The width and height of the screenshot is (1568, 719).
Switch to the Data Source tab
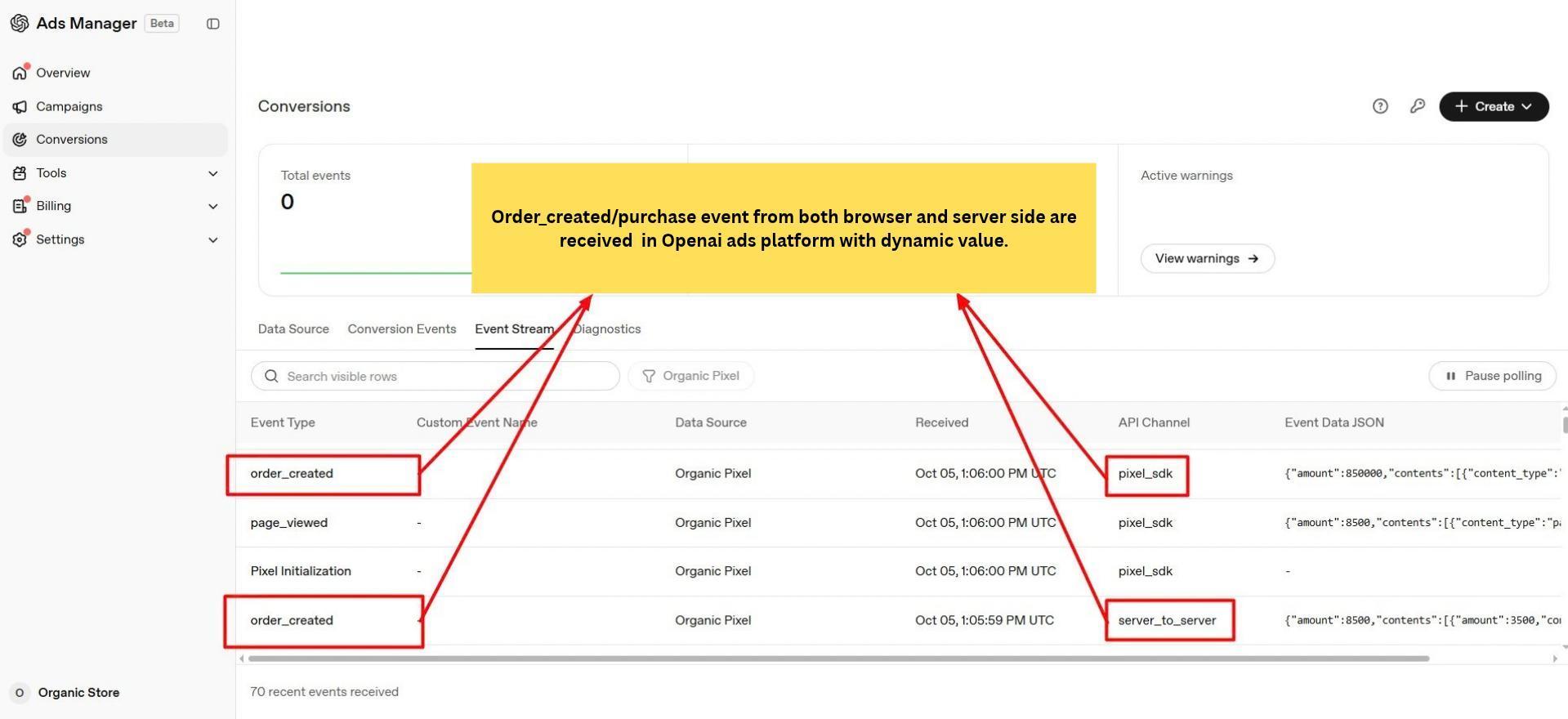pyautogui.click(x=293, y=329)
